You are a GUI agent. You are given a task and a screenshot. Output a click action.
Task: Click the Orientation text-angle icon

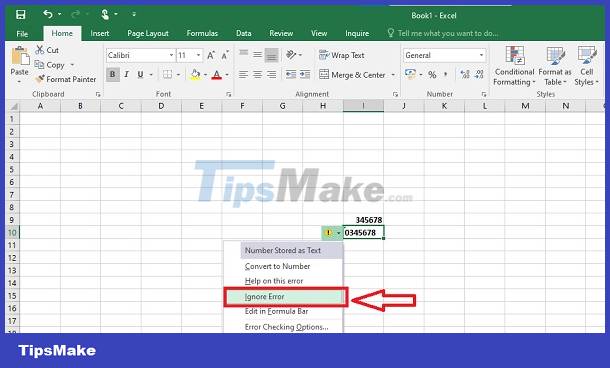[x=291, y=54]
